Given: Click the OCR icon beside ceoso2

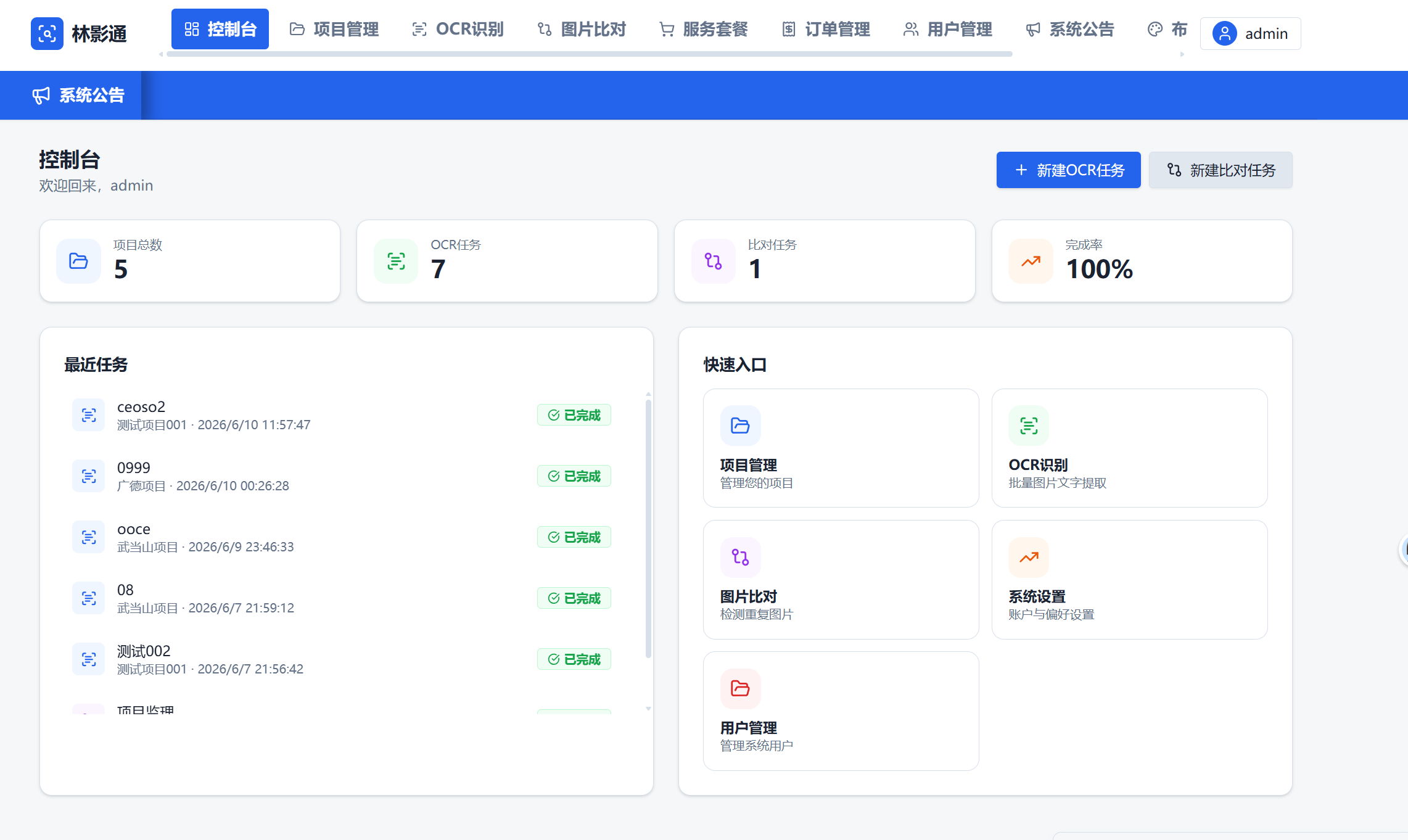Looking at the screenshot, I should click(89, 415).
